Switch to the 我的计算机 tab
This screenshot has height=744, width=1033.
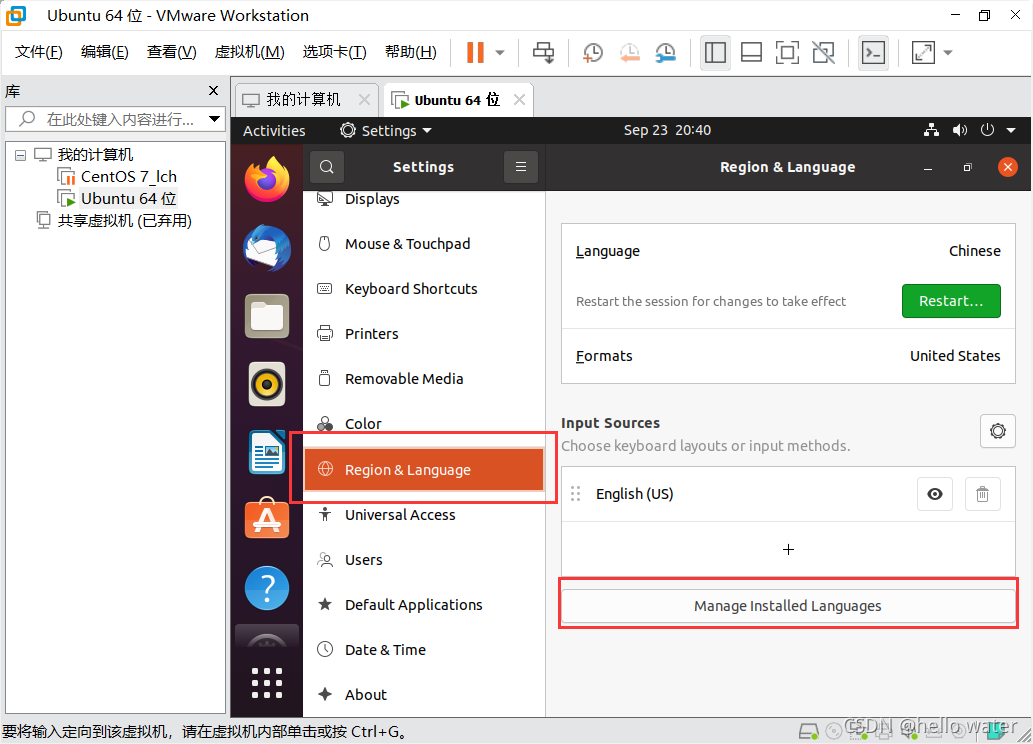pos(303,100)
